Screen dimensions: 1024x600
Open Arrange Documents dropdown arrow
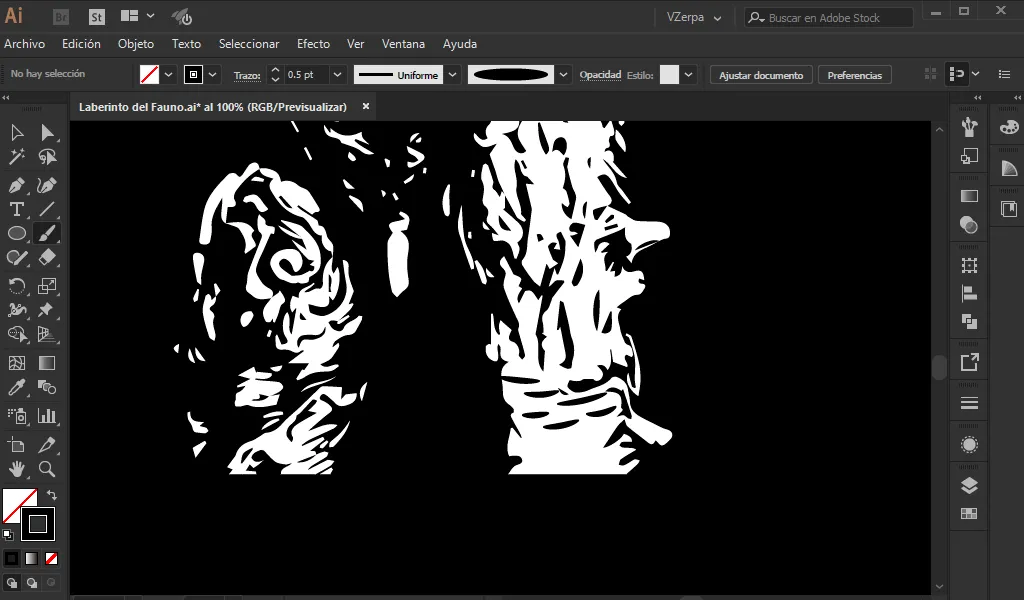pos(151,16)
